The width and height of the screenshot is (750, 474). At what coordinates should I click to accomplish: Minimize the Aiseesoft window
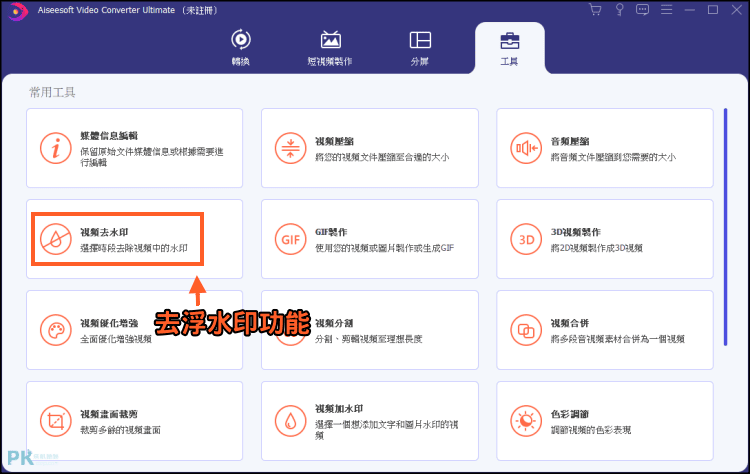(x=689, y=10)
